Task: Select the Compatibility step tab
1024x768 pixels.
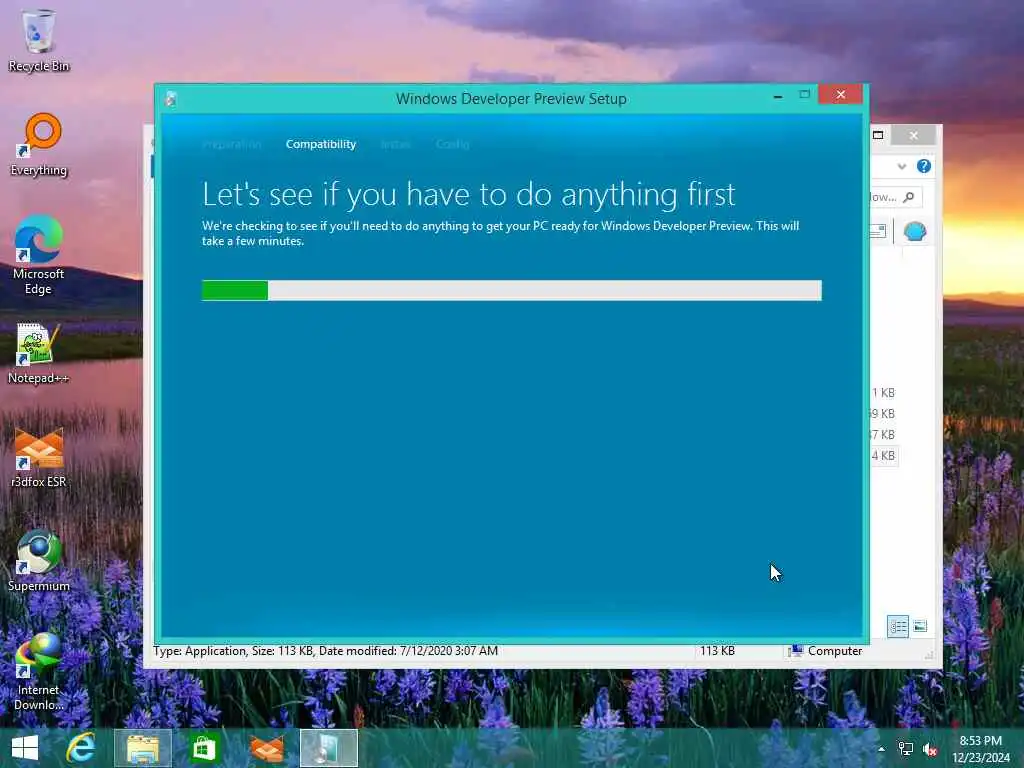Action: coord(321,144)
